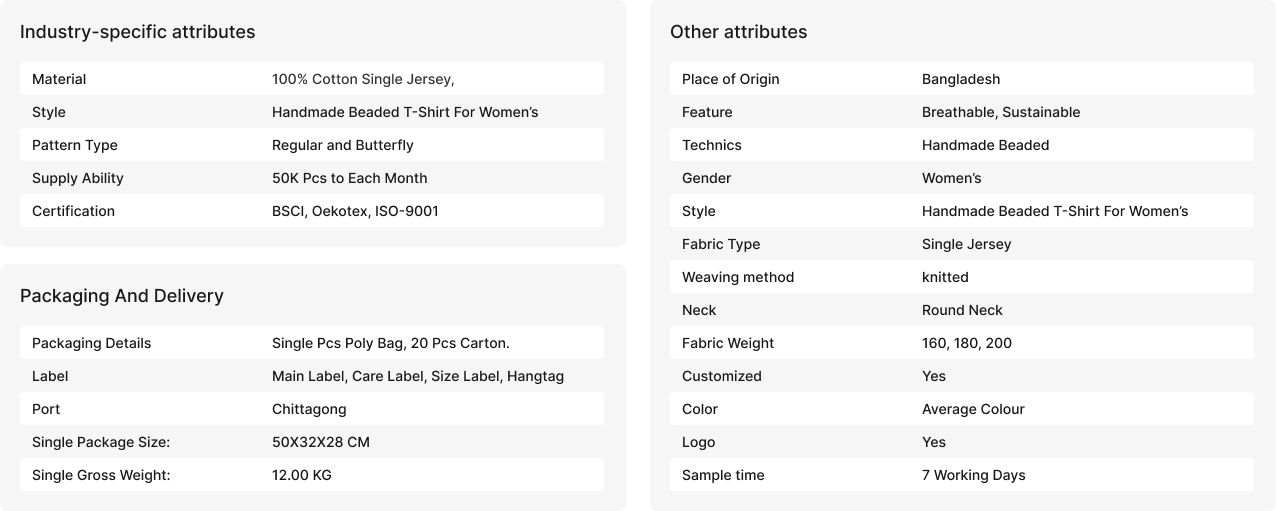Click the "Weaving method" attribute label
Screen dimensions: 1276x511
pyautogui.click(x=737, y=277)
